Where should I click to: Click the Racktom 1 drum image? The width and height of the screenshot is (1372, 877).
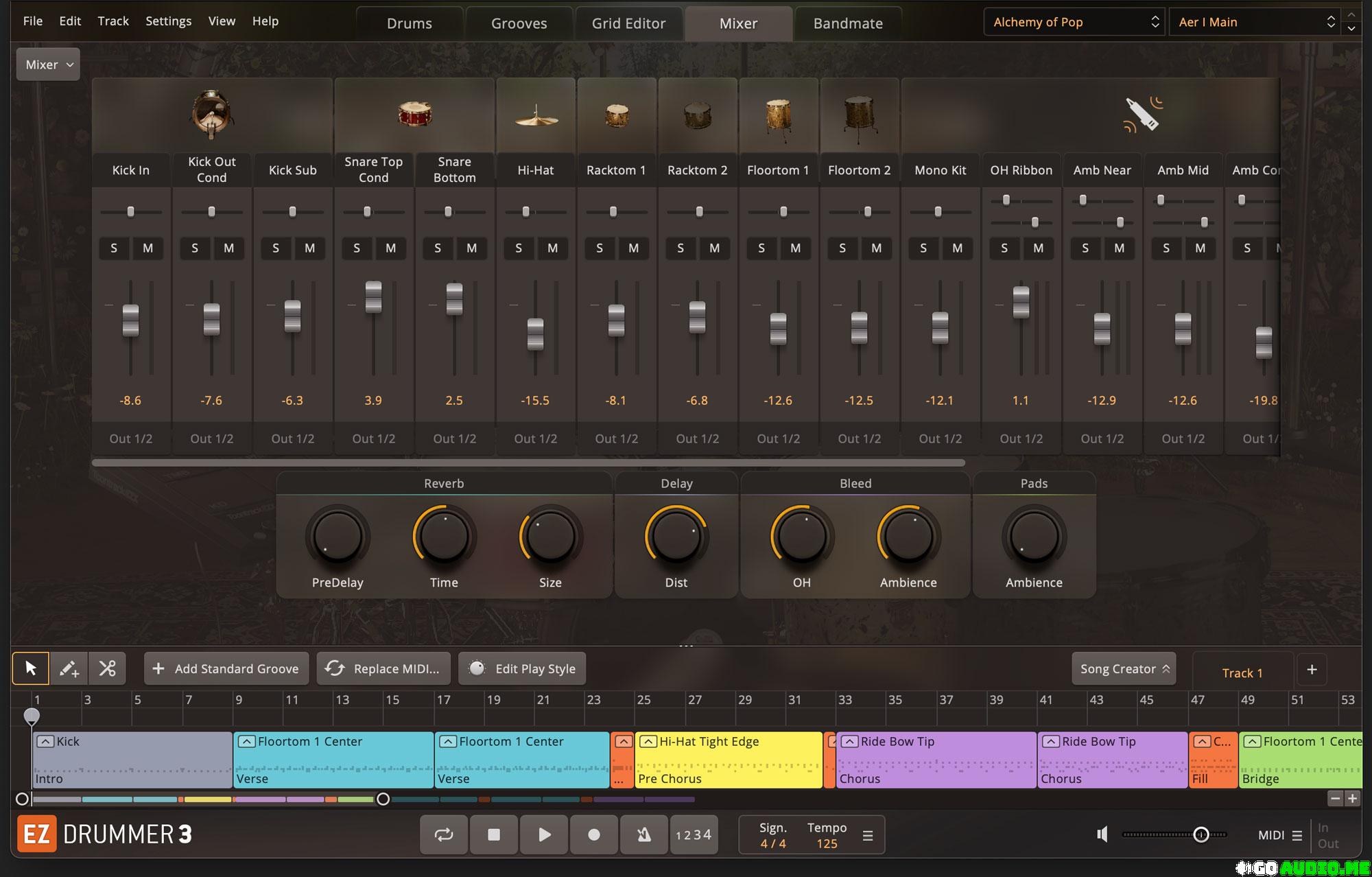617,115
